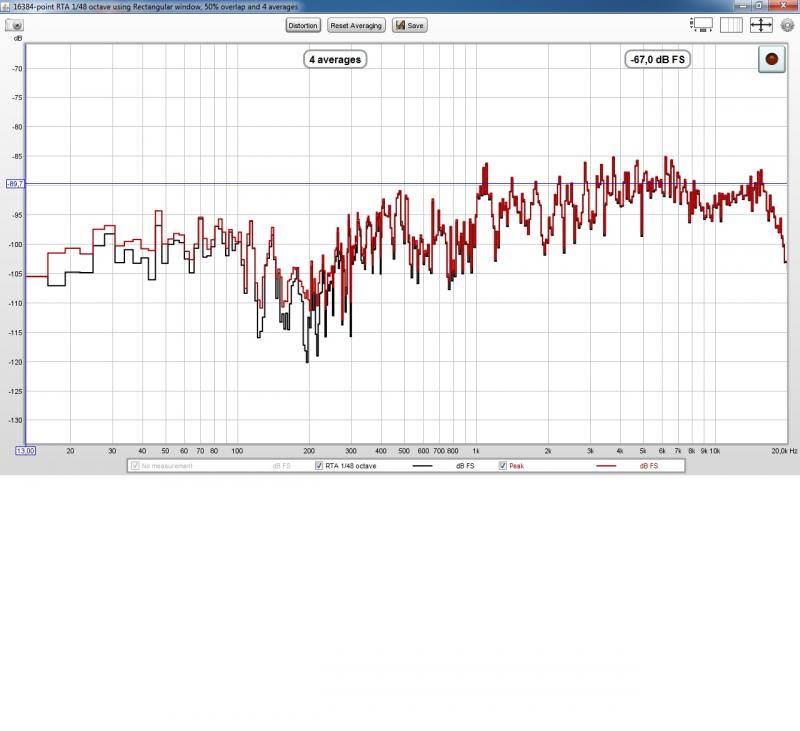Click the four-arrow fit-to-data icon
800x731 pixels.
point(761,25)
